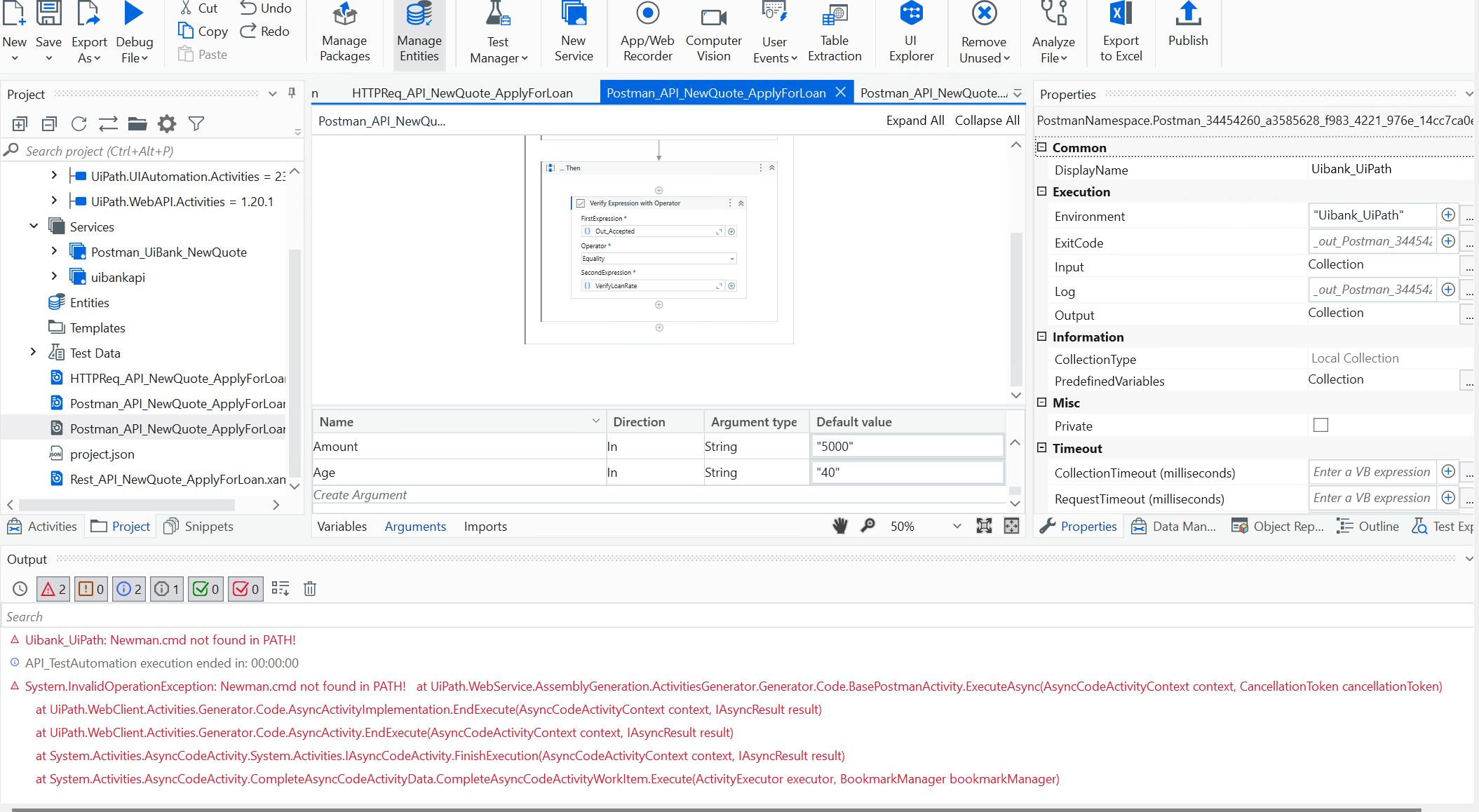The height and width of the screenshot is (812, 1479).
Task: Open project settings gear
Action: pyautogui.click(x=167, y=124)
